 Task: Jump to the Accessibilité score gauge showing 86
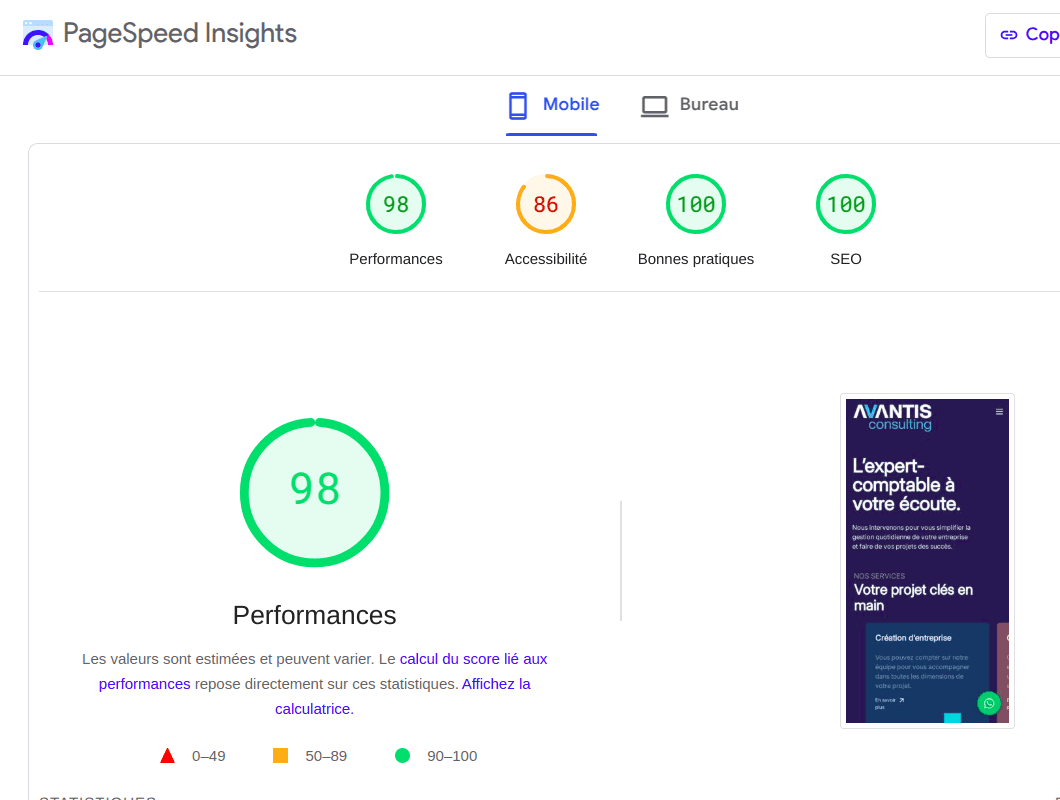[545, 205]
